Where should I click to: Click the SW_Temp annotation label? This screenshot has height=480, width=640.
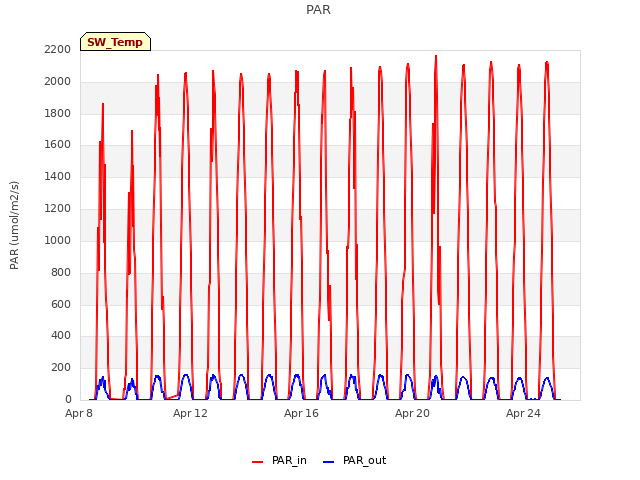(115, 42)
